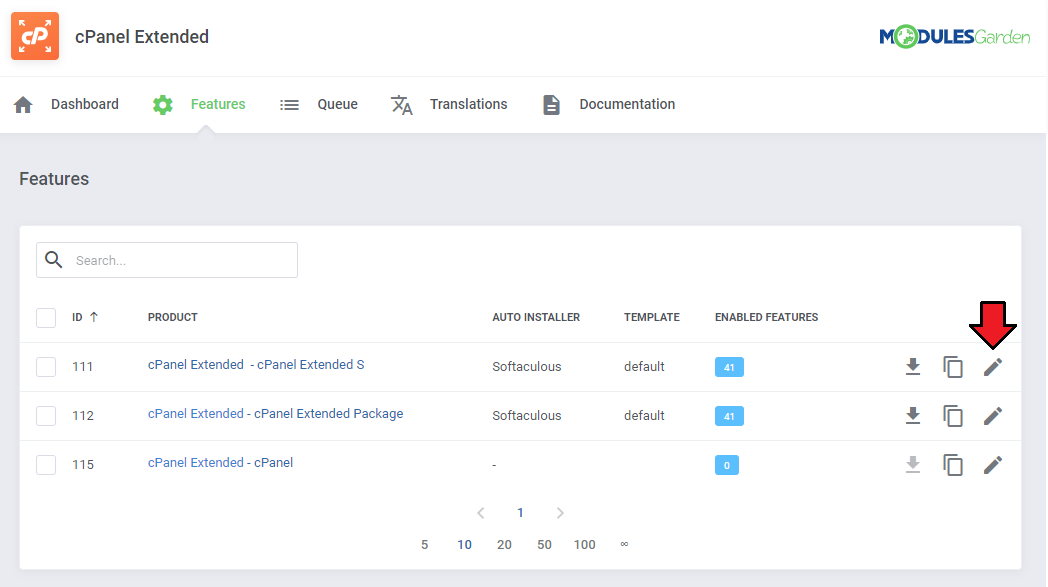Click the cPanel Extended orange logo icon
The height and width of the screenshot is (587, 1048).
[x=35, y=36]
